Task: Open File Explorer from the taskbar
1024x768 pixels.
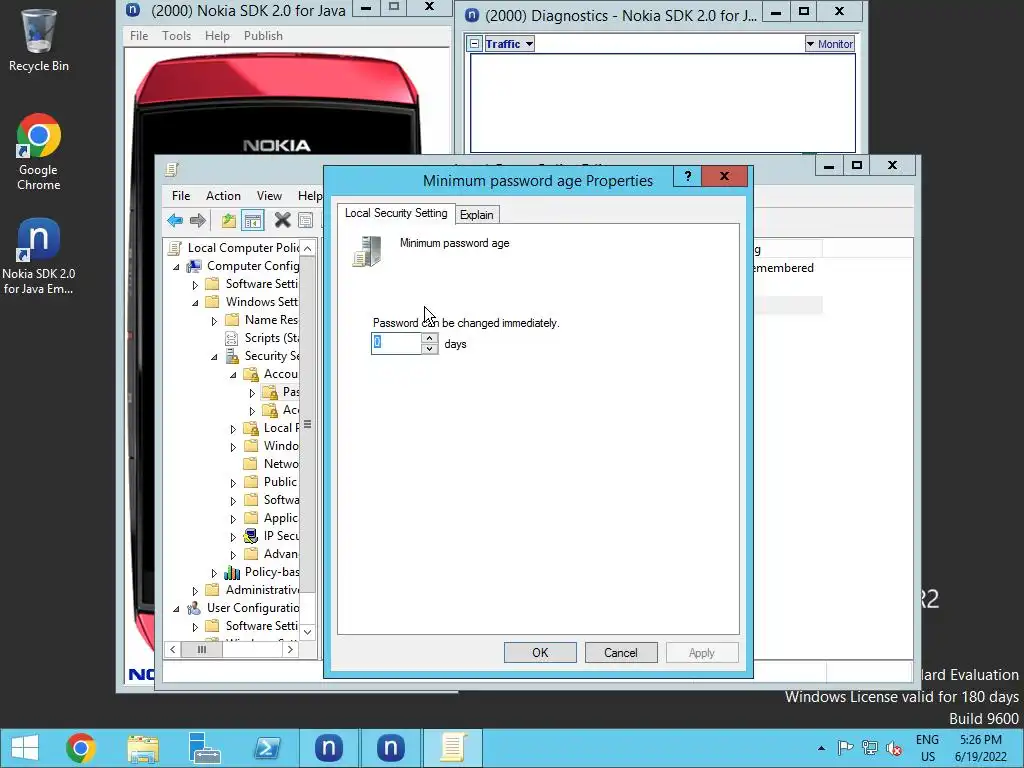Action: [143, 748]
